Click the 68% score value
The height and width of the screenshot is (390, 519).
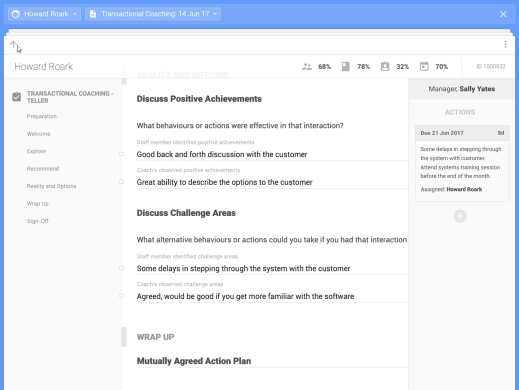click(x=324, y=67)
